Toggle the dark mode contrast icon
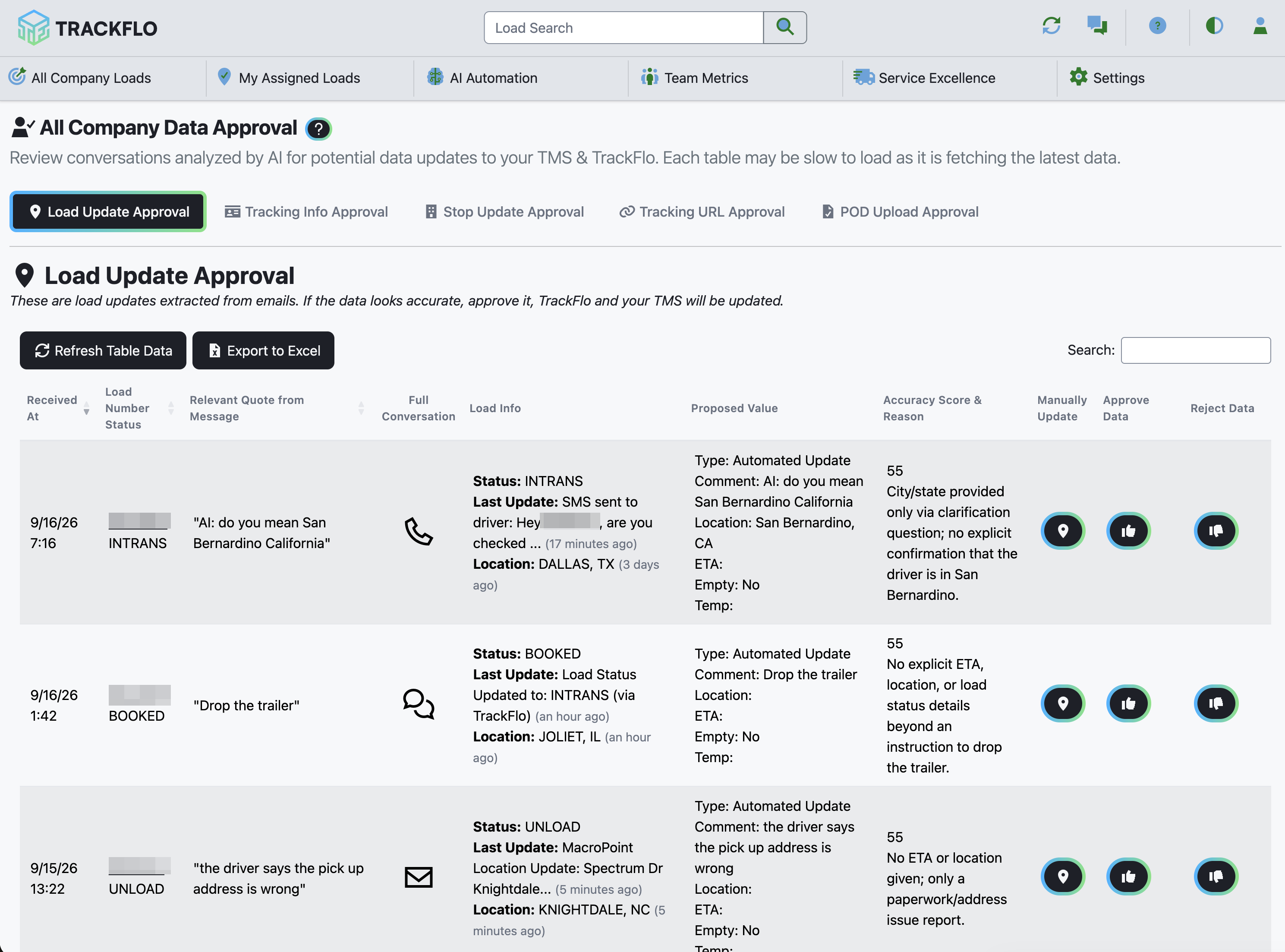This screenshot has height=952, width=1285. click(x=1214, y=26)
